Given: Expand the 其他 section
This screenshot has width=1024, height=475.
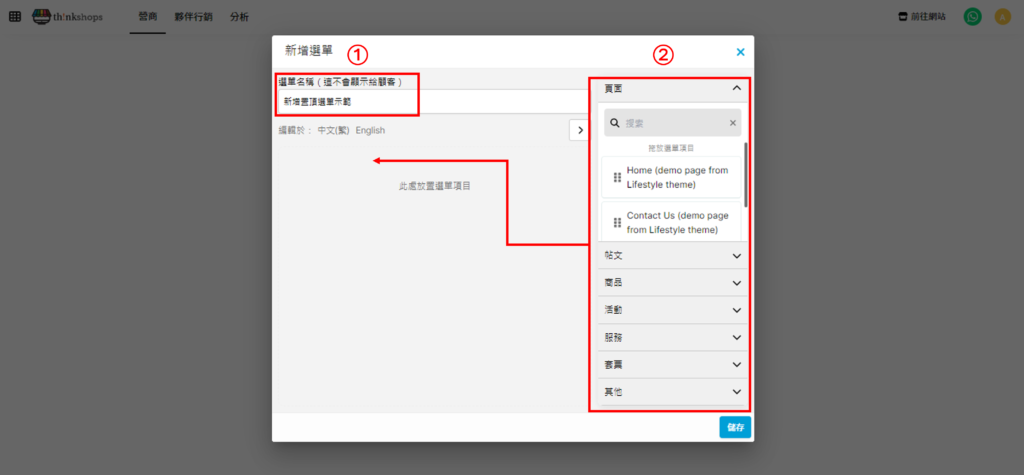Looking at the screenshot, I should coord(737,392).
